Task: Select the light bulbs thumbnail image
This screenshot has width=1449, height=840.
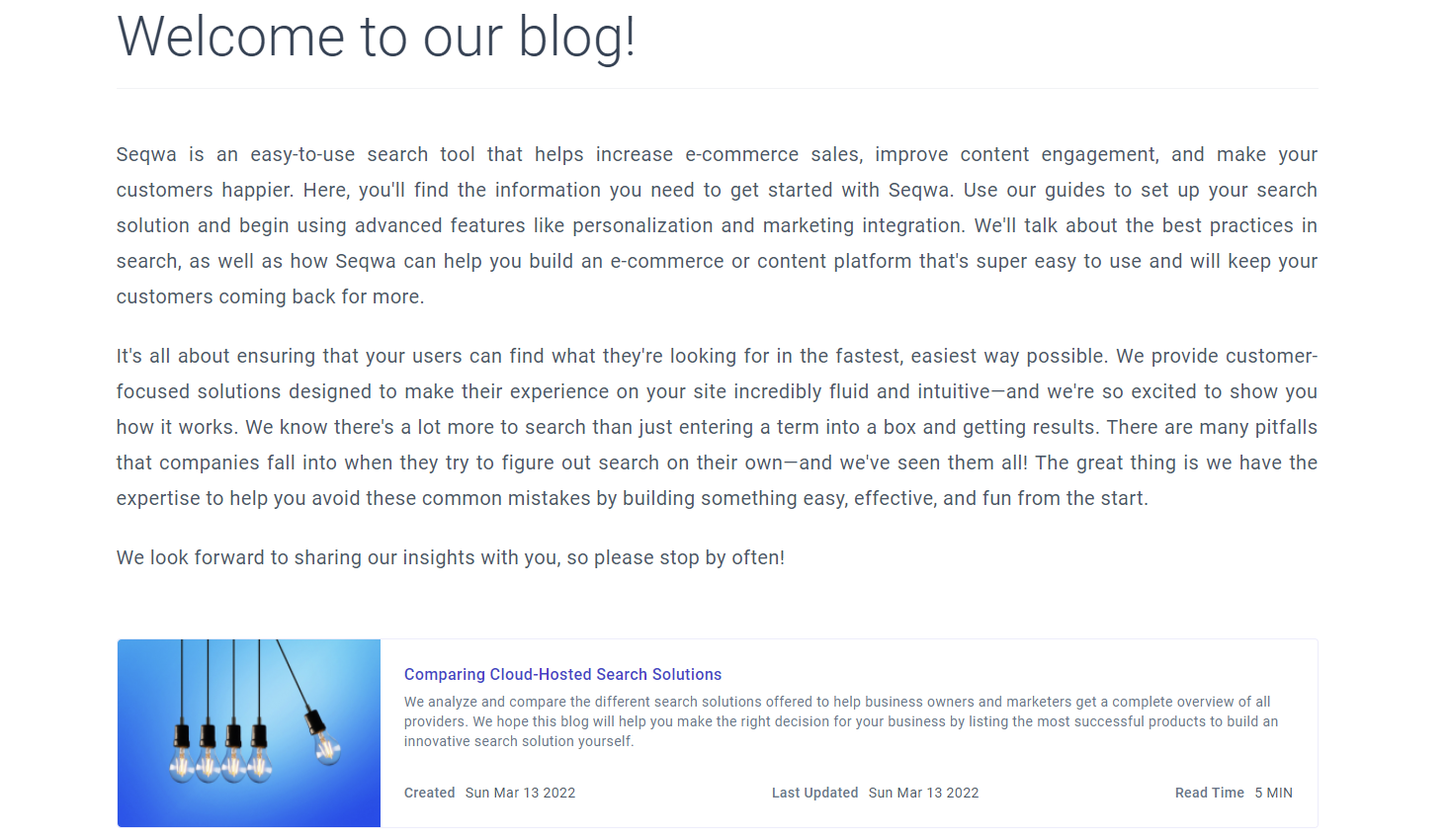Action: point(248,732)
